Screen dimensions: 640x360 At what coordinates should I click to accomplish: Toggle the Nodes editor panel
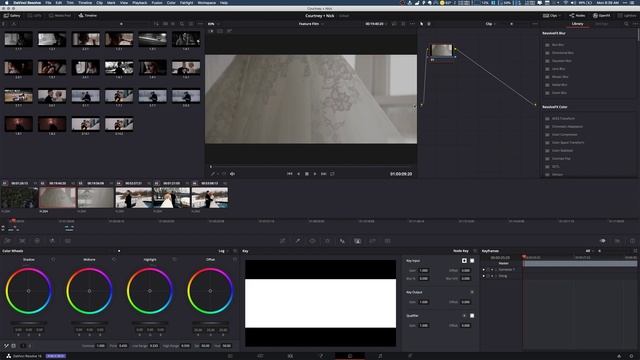click(x=577, y=16)
